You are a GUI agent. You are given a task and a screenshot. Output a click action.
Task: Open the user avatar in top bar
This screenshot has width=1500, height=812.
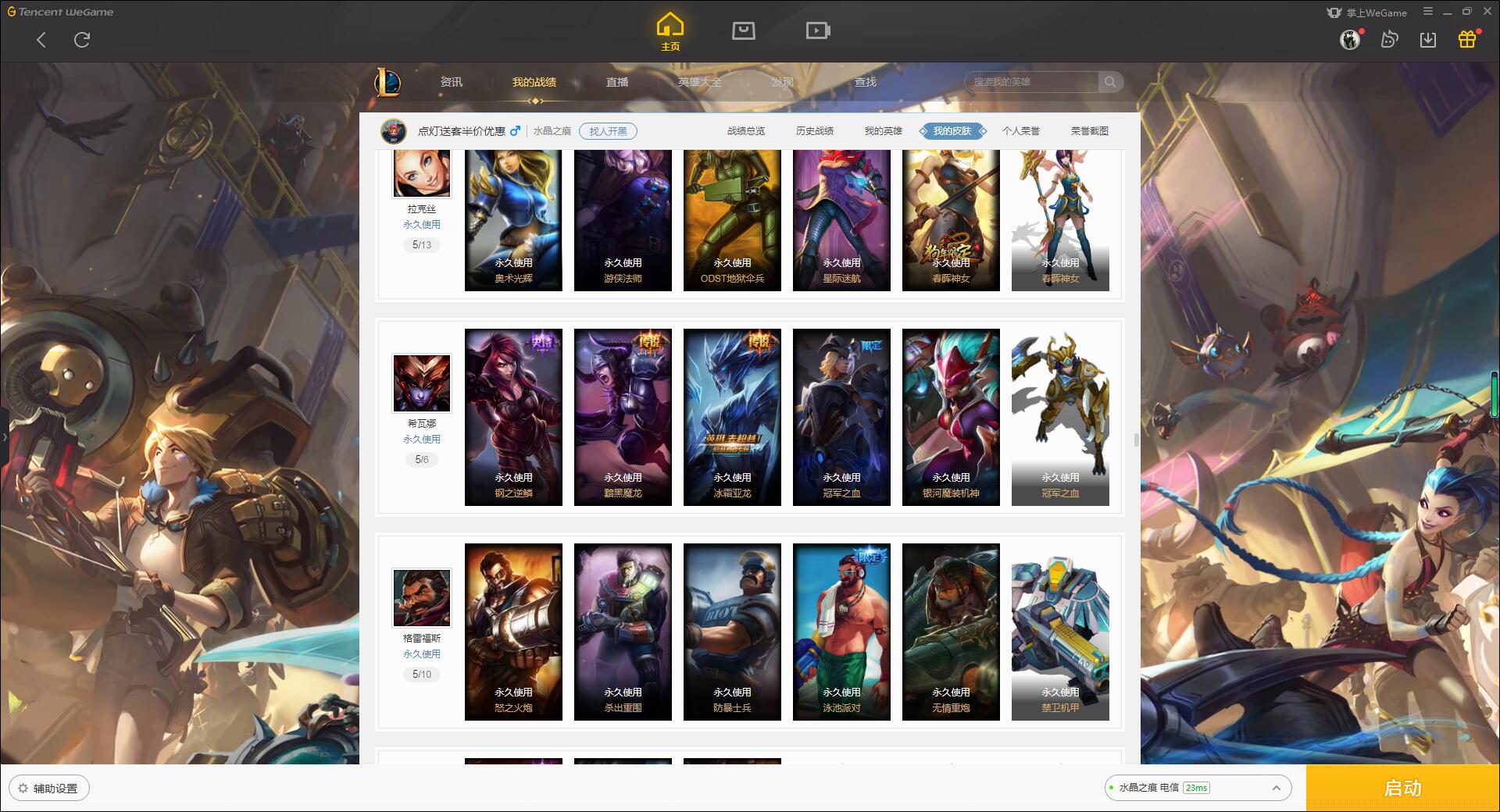(x=1350, y=39)
